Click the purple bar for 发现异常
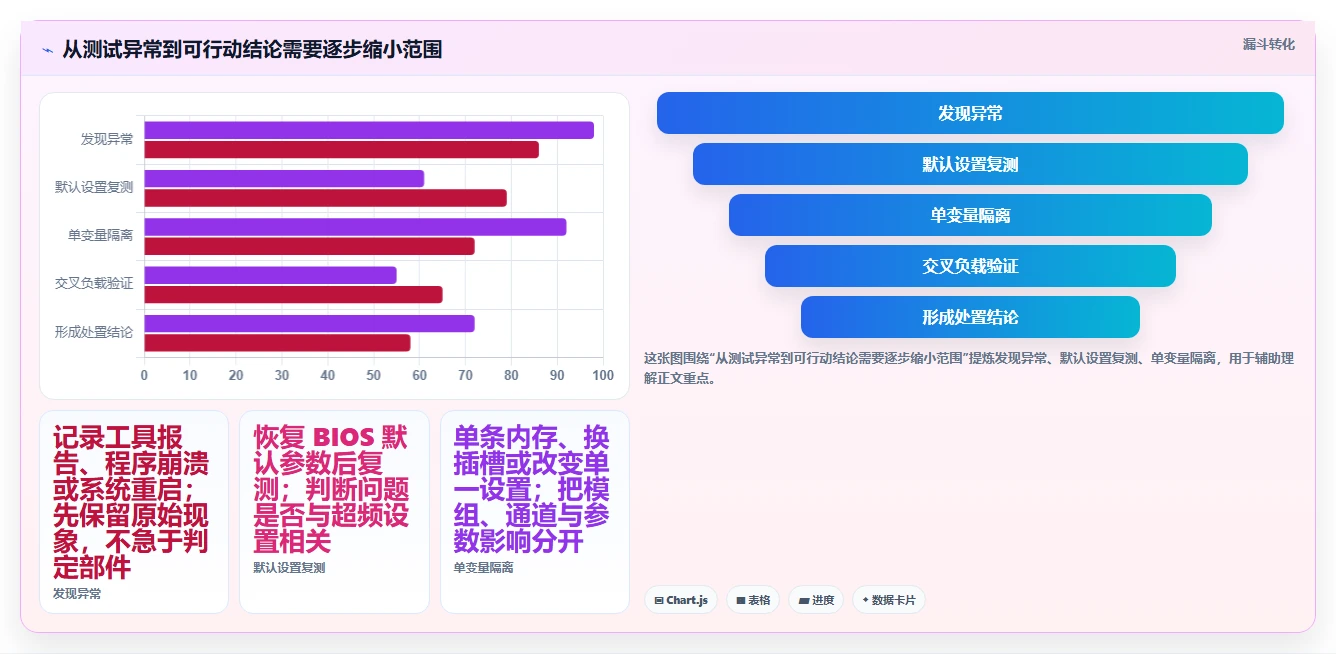 pyautogui.click(x=369, y=130)
